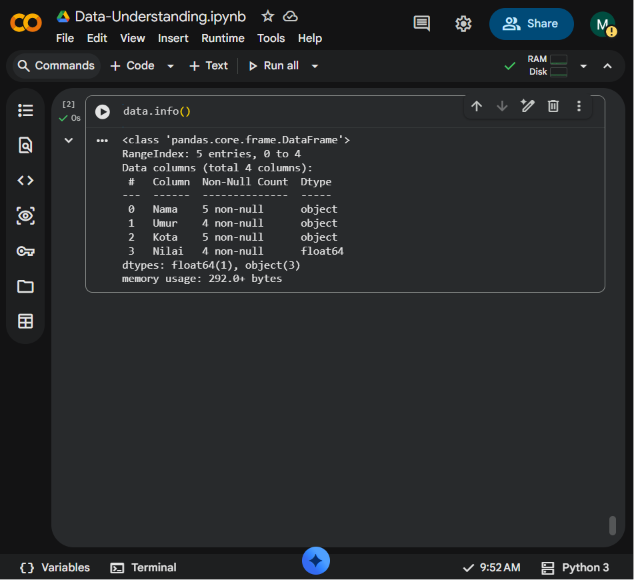Click the cloud saved status icon
634x580 pixels.
[290, 17]
